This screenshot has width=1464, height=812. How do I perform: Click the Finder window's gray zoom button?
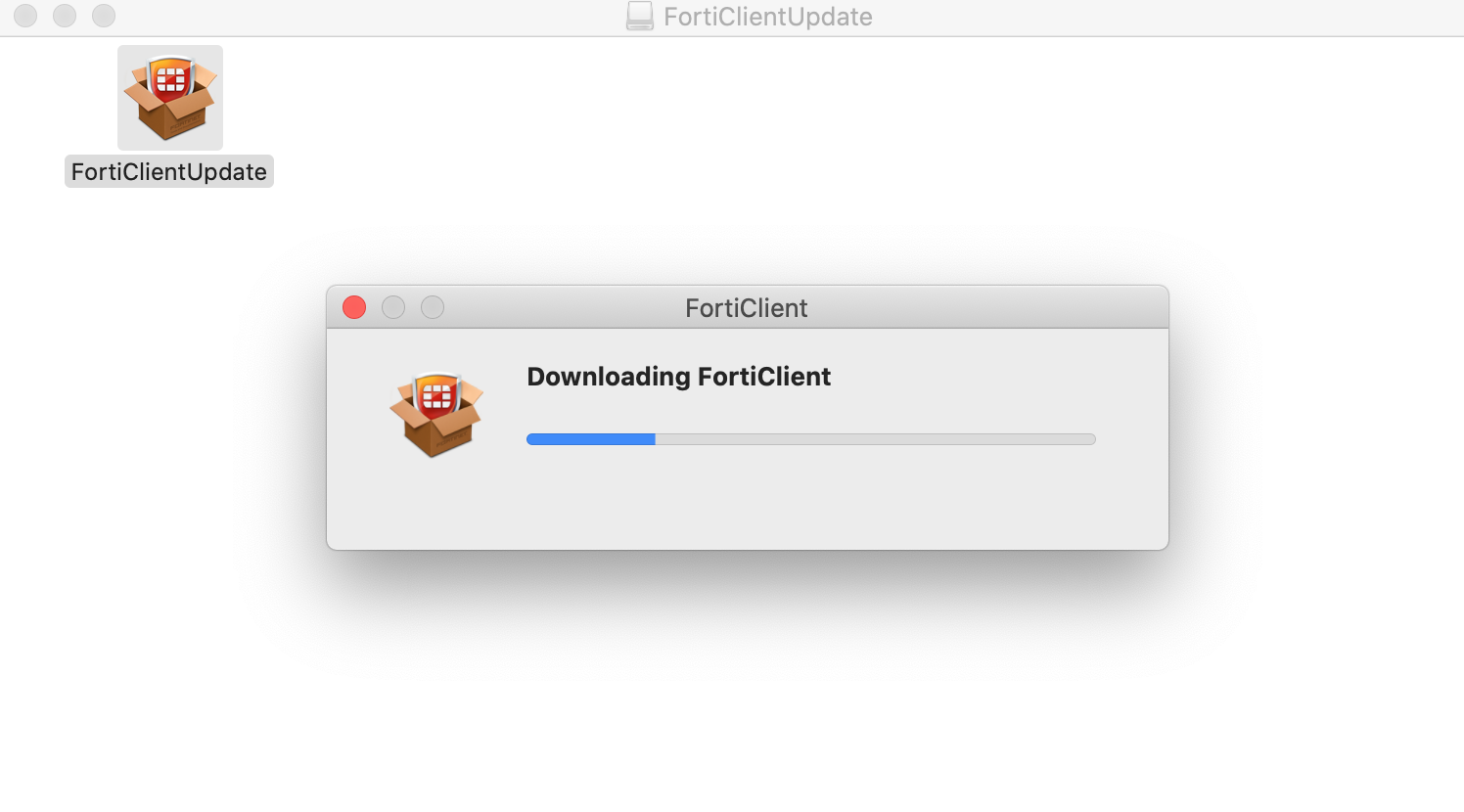(x=104, y=16)
